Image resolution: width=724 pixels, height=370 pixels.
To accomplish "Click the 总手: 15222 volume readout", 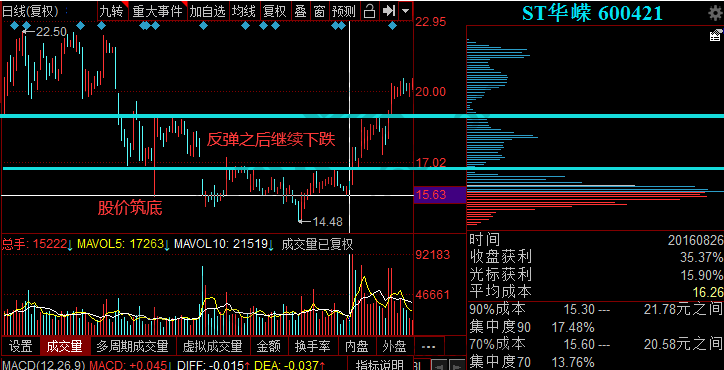I will coord(37,244).
